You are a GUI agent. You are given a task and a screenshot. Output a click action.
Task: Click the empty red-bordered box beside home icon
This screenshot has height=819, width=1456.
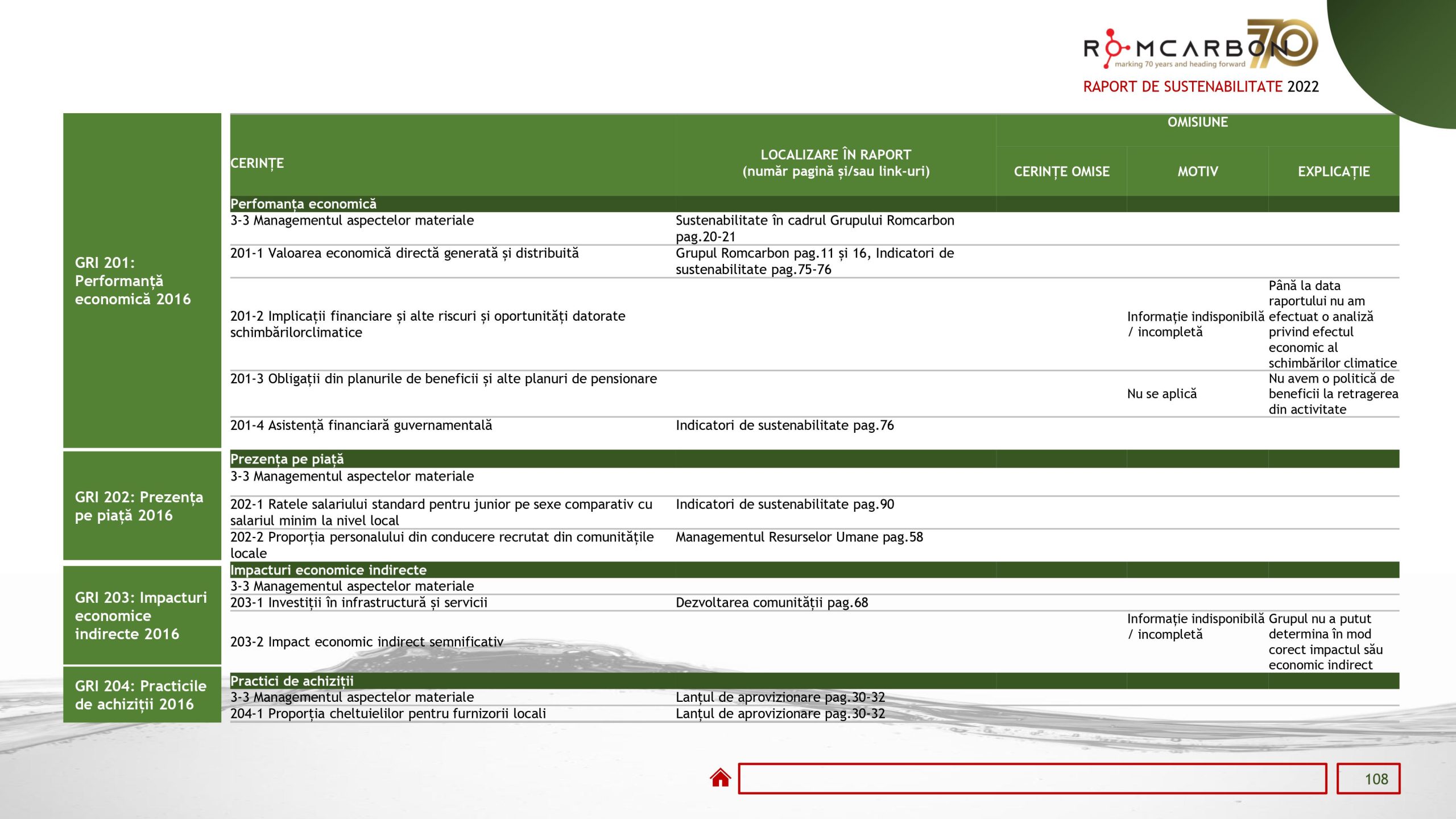tap(1032, 779)
